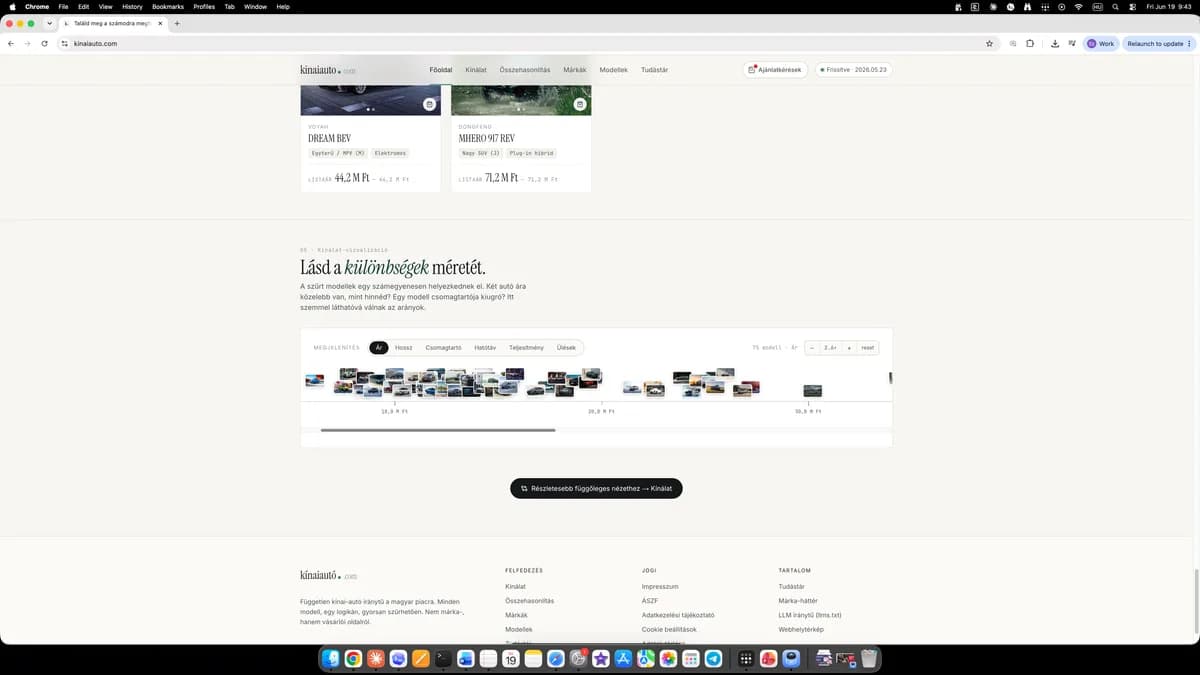Open Notes from the Dock

(533, 659)
